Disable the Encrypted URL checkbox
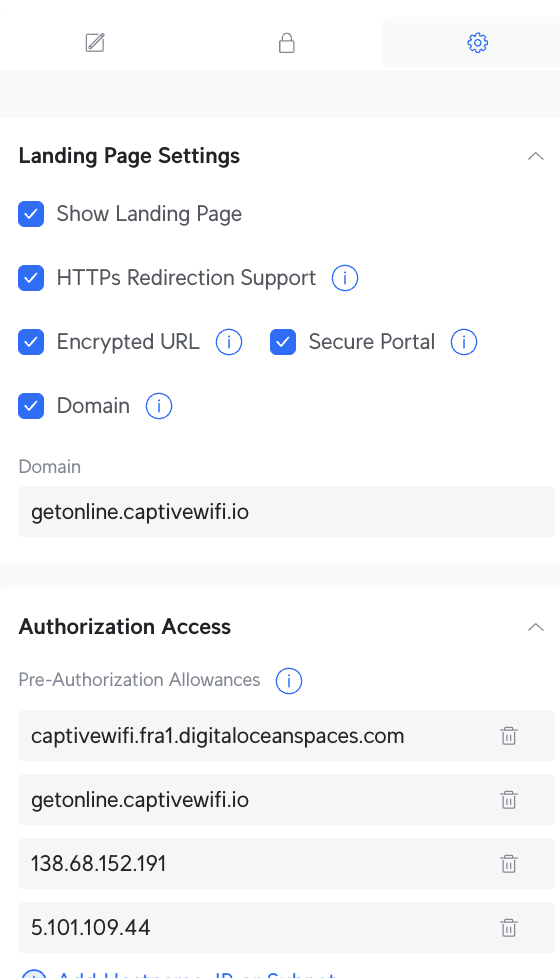Screen dimensions: 560x978 pos(31,342)
